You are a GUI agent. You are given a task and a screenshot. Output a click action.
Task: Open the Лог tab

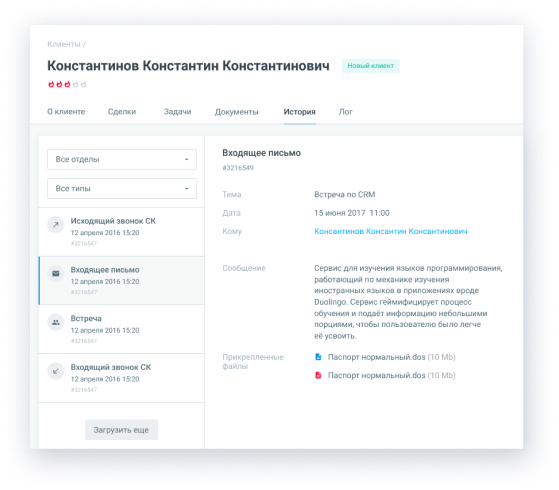click(345, 112)
